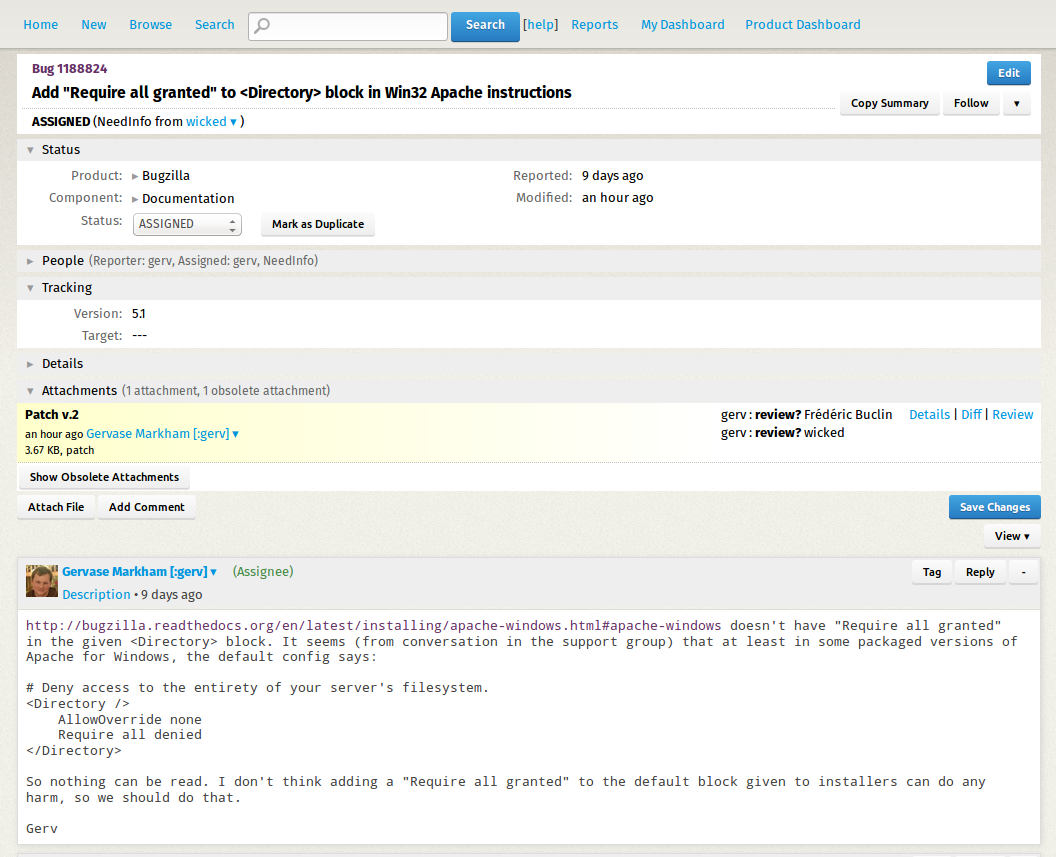Click the modified time 'an hour ago'

(x=618, y=198)
